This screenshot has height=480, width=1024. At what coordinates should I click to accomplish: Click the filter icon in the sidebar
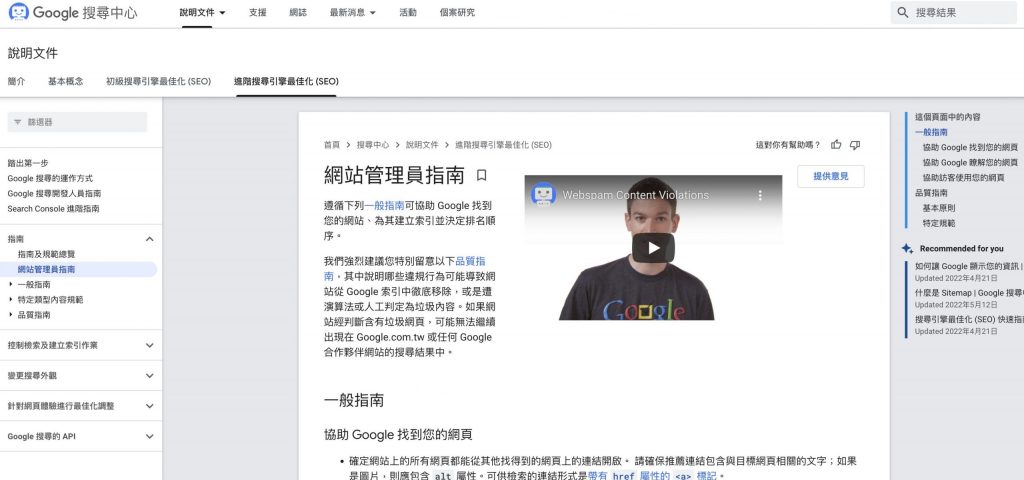(18, 122)
